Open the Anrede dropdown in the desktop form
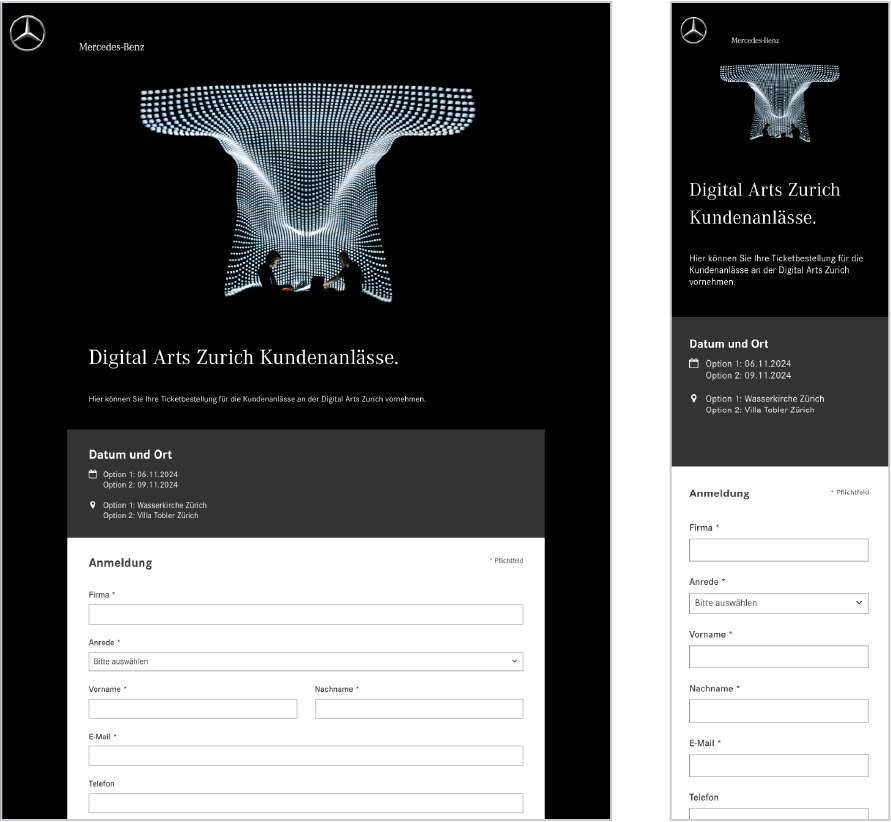This screenshot has height=822, width=891. point(305,661)
